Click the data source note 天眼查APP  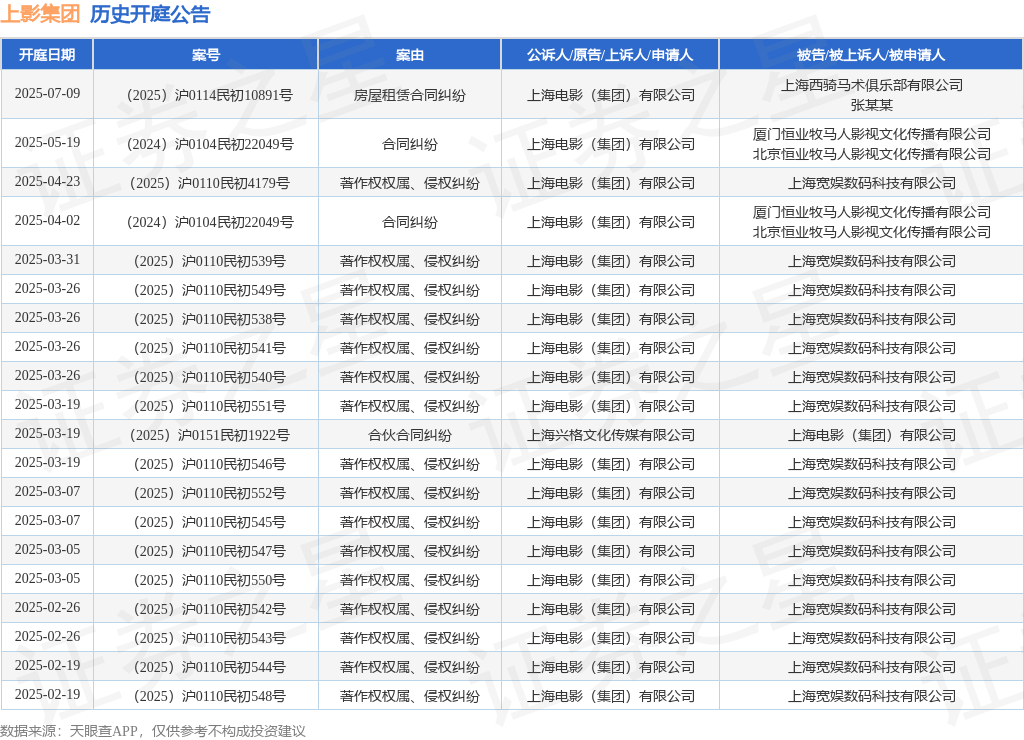pyautogui.click(x=103, y=731)
